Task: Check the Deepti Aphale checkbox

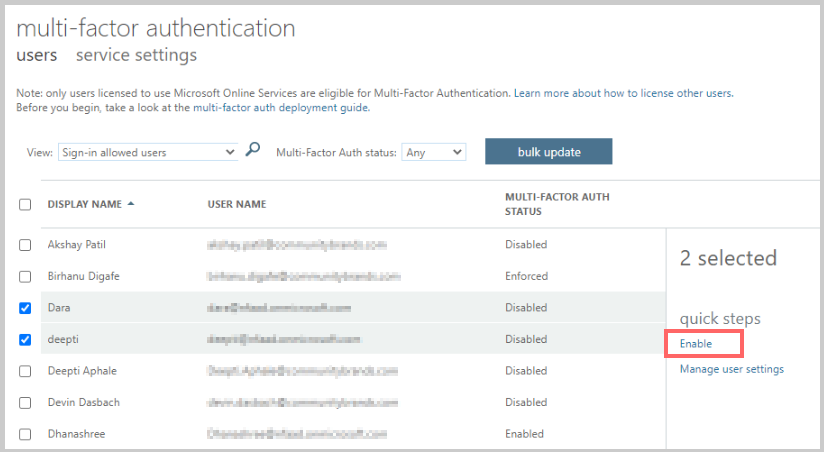Action: [25, 371]
